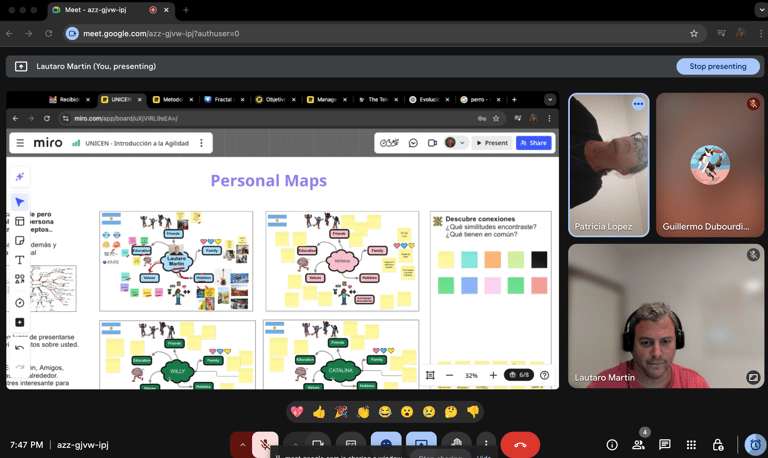Open outer Chrome tab list chevron
This screenshot has width=768, height=458.
click(762, 10)
